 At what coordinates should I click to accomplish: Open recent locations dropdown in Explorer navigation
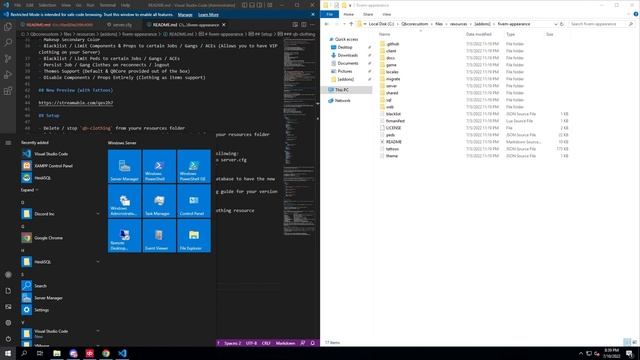click(x=344, y=24)
